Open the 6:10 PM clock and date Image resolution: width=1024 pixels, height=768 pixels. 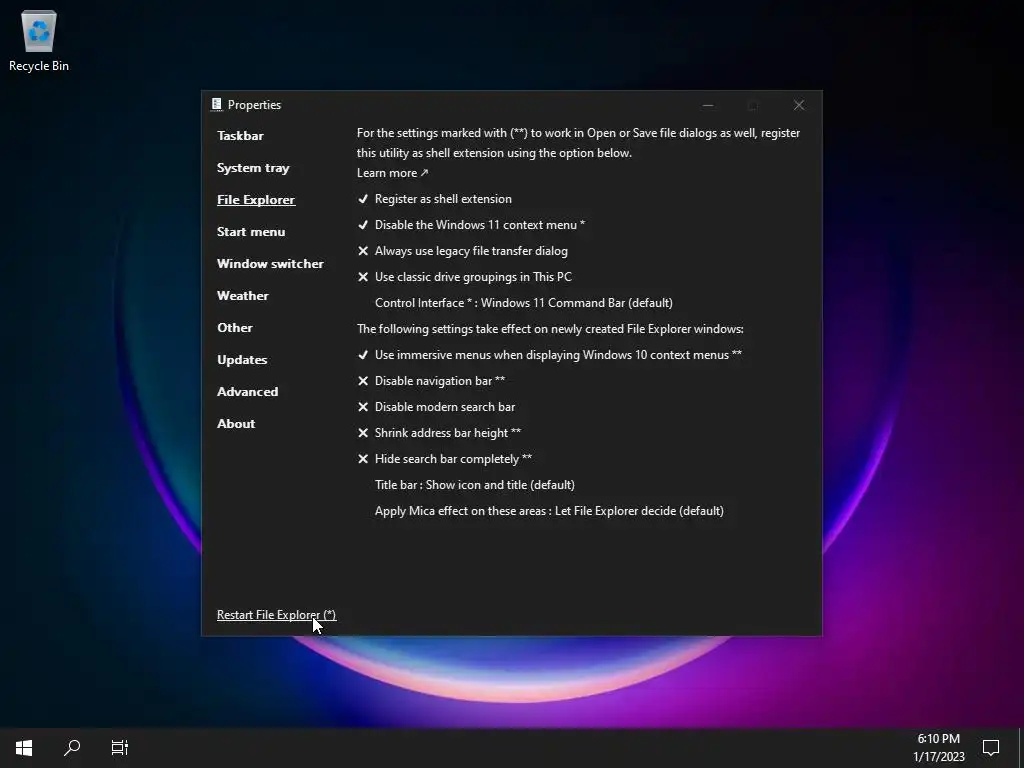pos(938,747)
